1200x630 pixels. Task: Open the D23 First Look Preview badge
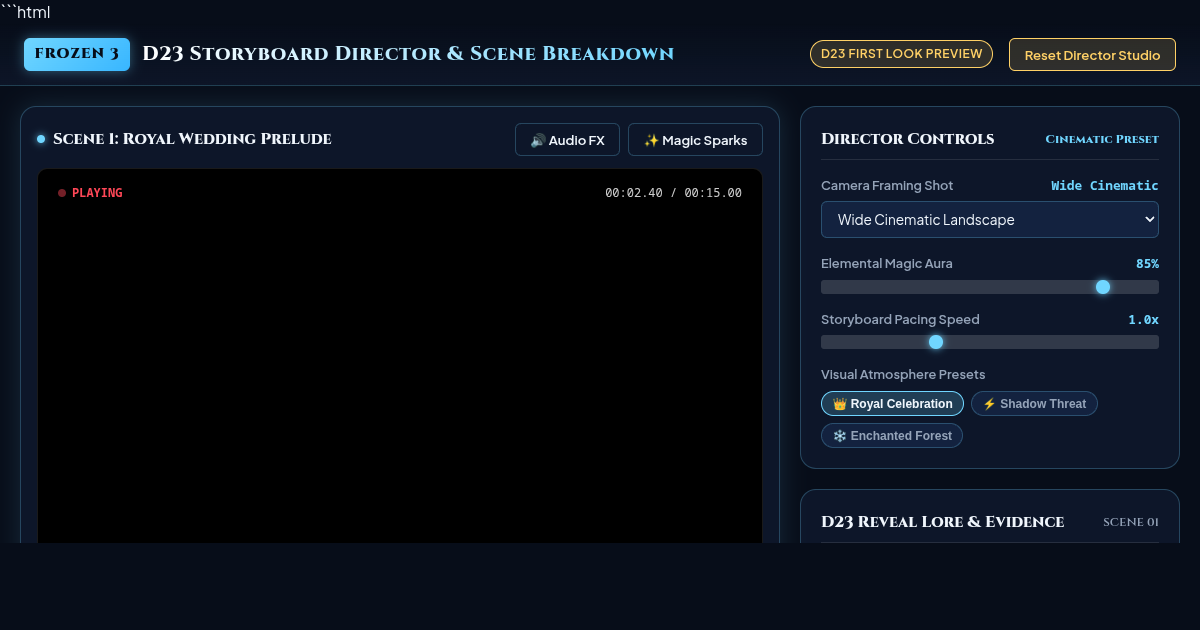coord(901,54)
